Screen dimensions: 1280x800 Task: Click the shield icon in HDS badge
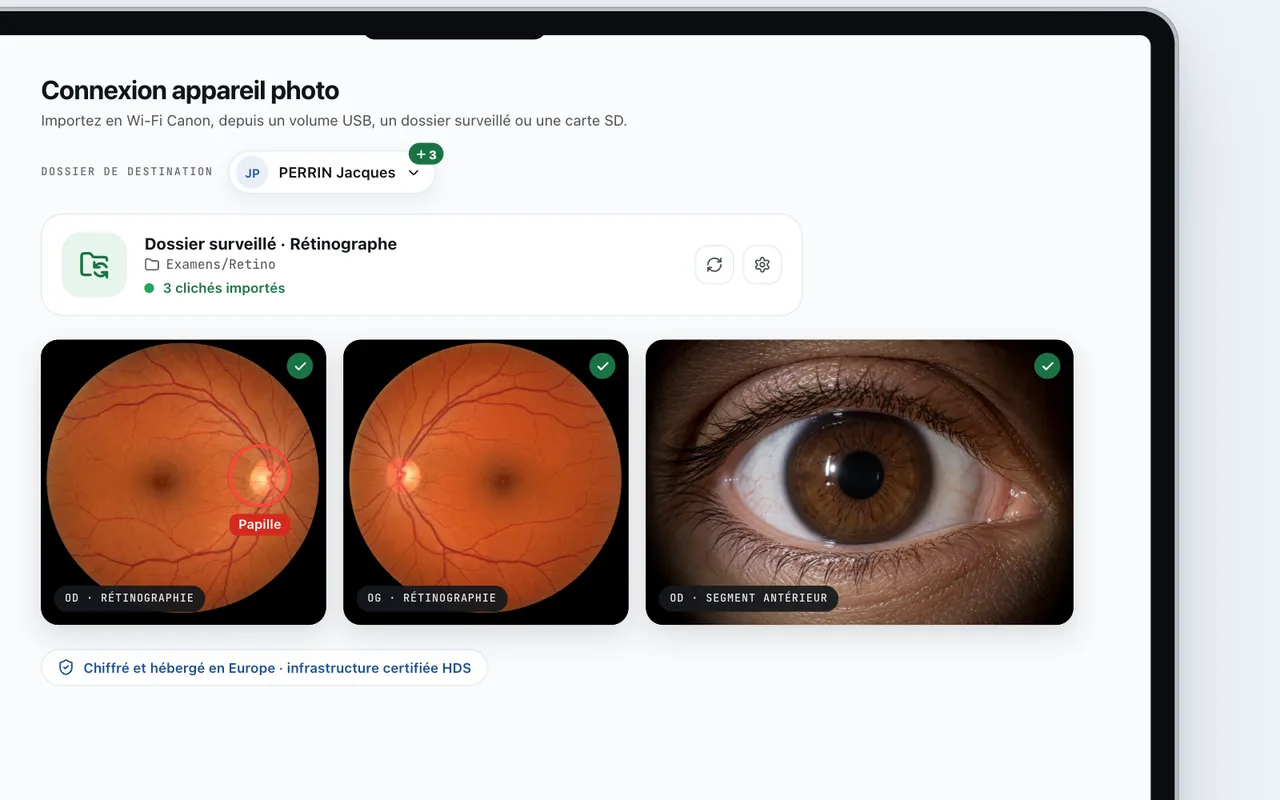click(66, 668)
